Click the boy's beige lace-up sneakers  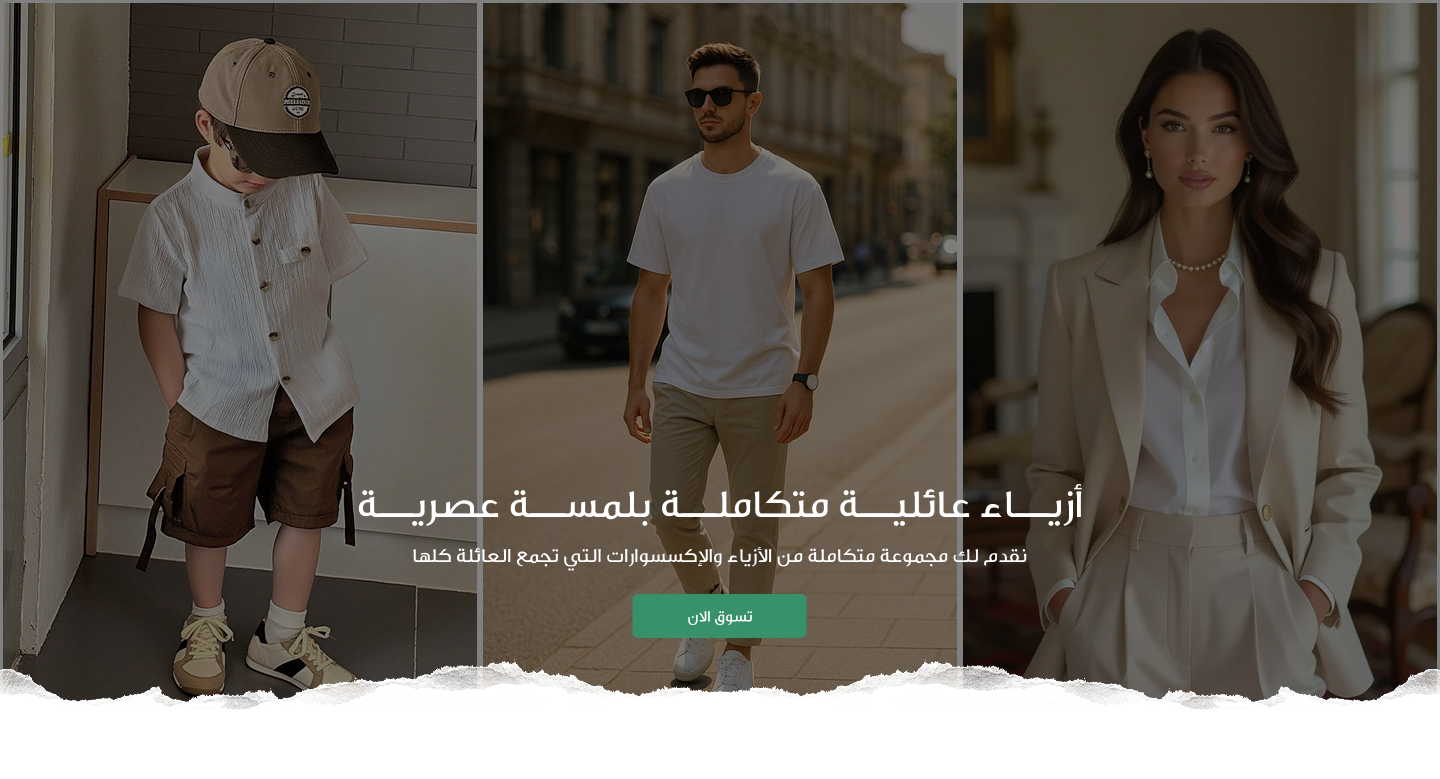point(262,654)
